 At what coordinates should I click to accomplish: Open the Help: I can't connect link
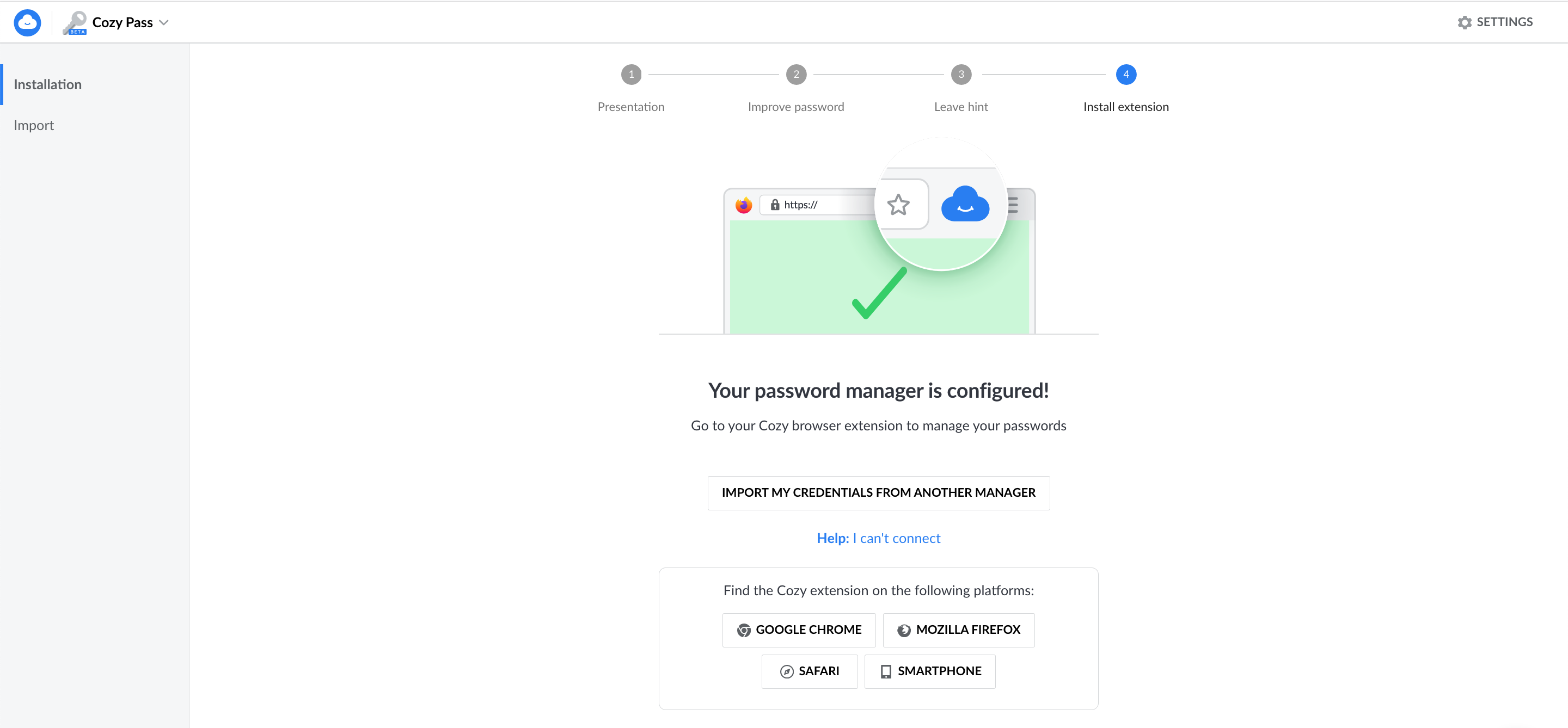pos(878,538)
